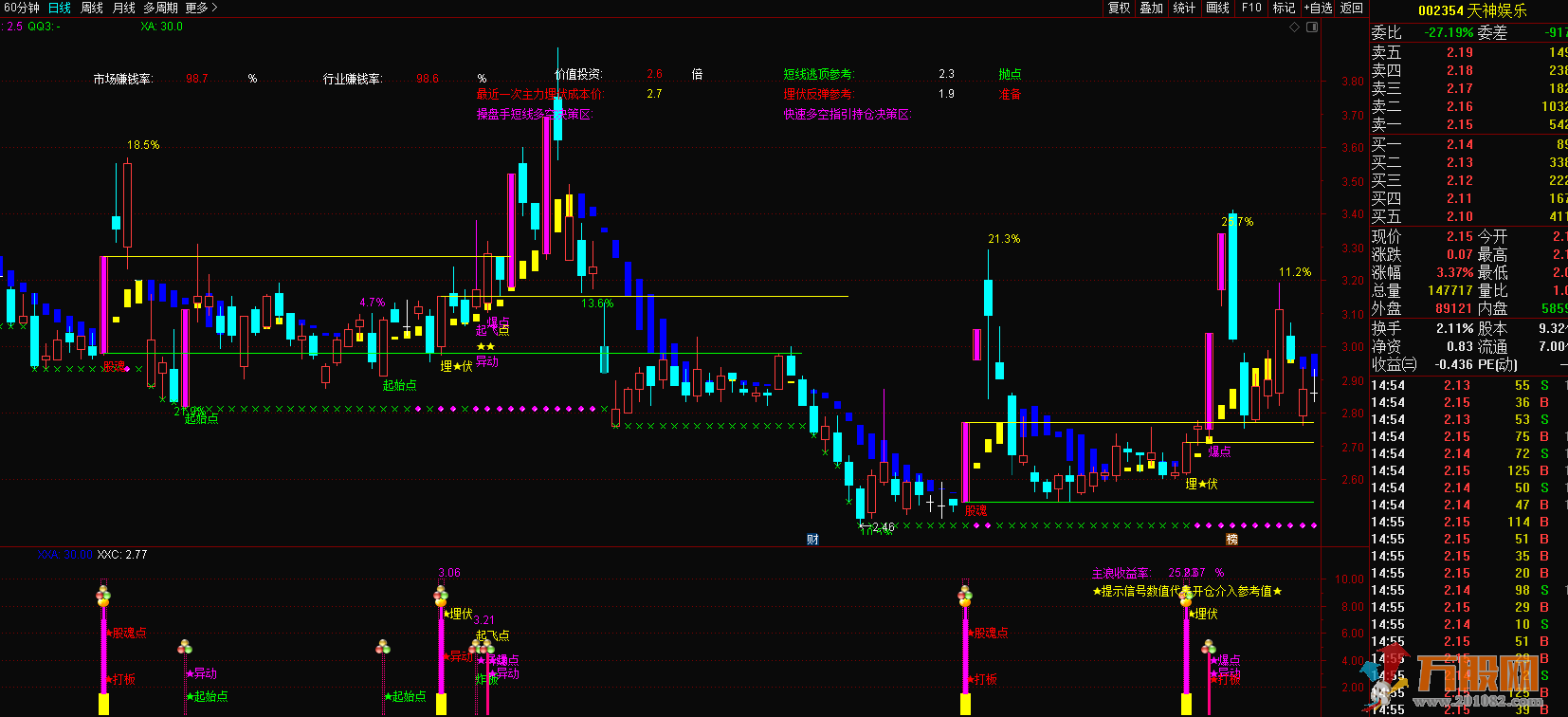
Task: Click the 复权 adjustment button
Action: tap(1120, 8)
